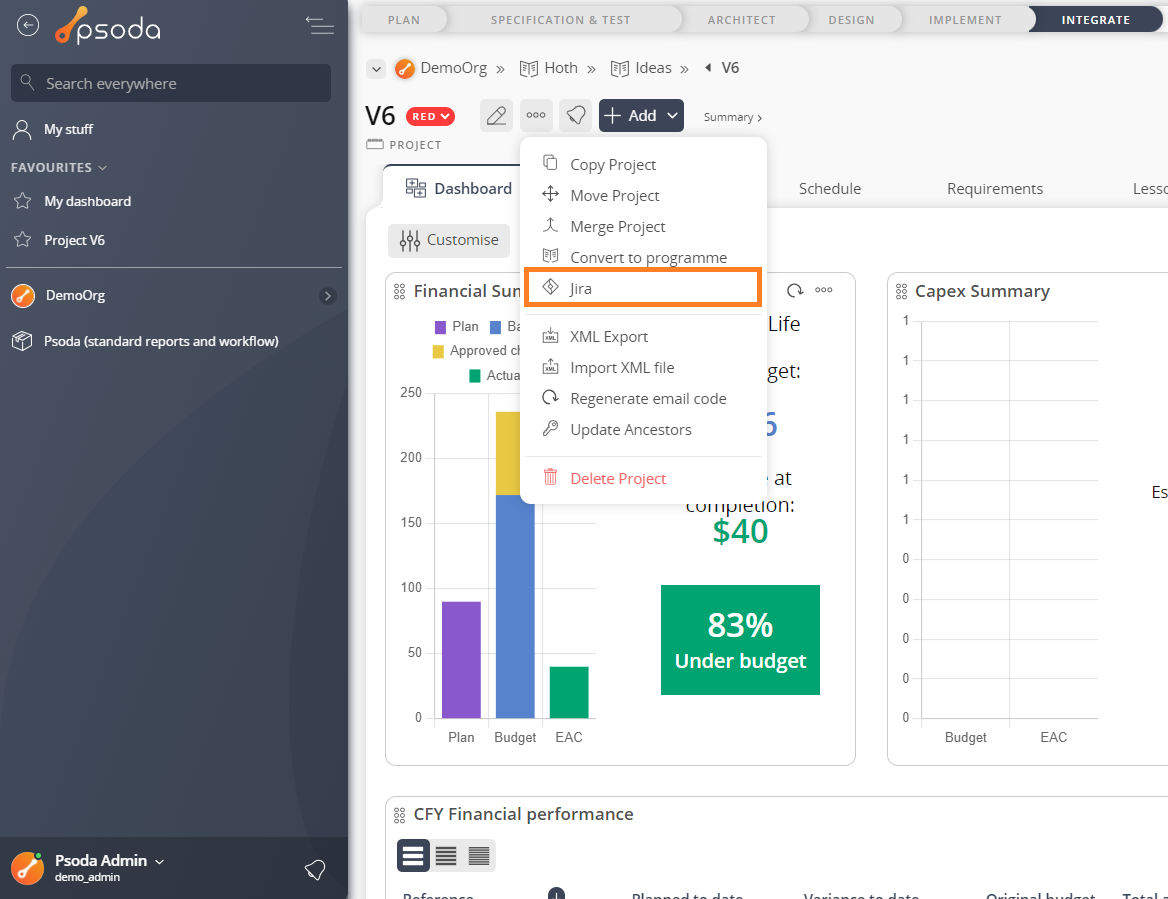Click the back arrow circle icon

coord(28,25)
